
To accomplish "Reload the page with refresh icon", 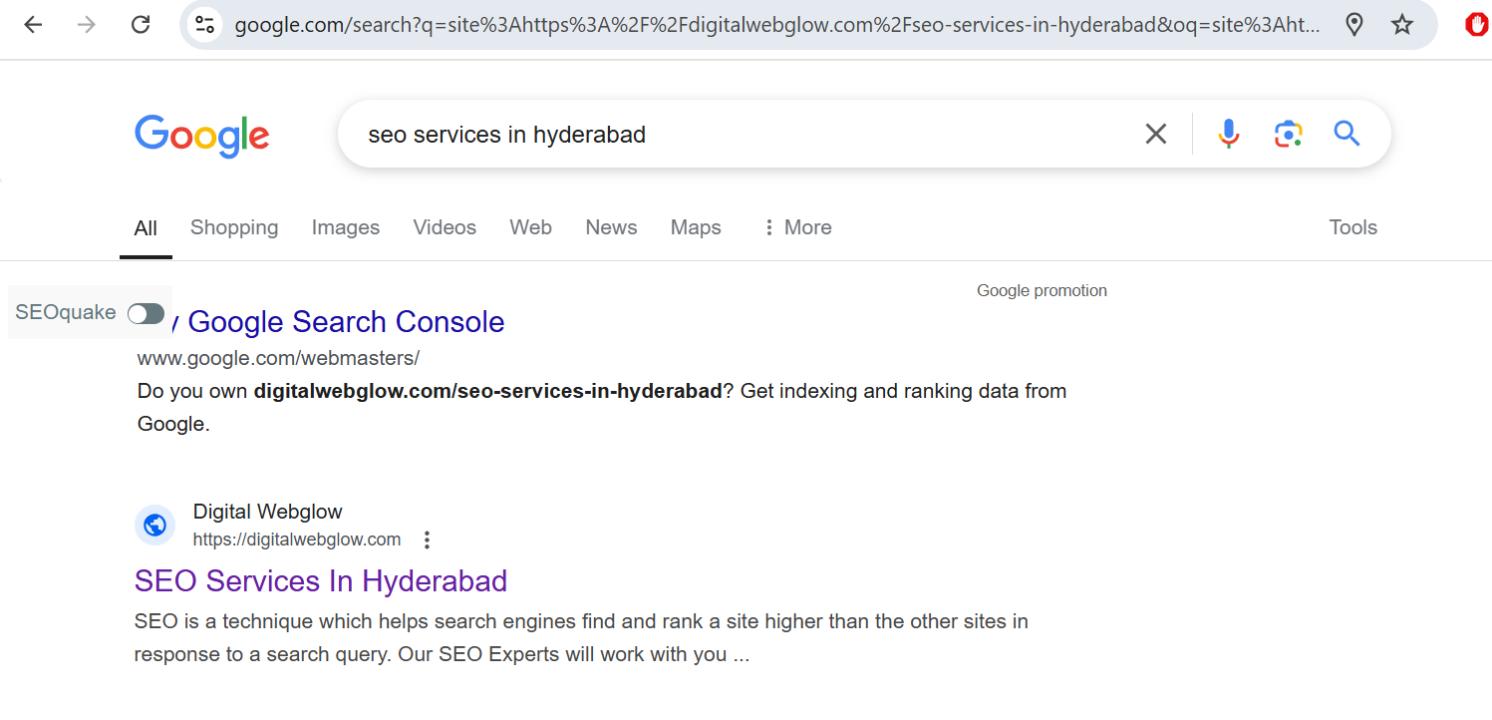I will (140, 25).
